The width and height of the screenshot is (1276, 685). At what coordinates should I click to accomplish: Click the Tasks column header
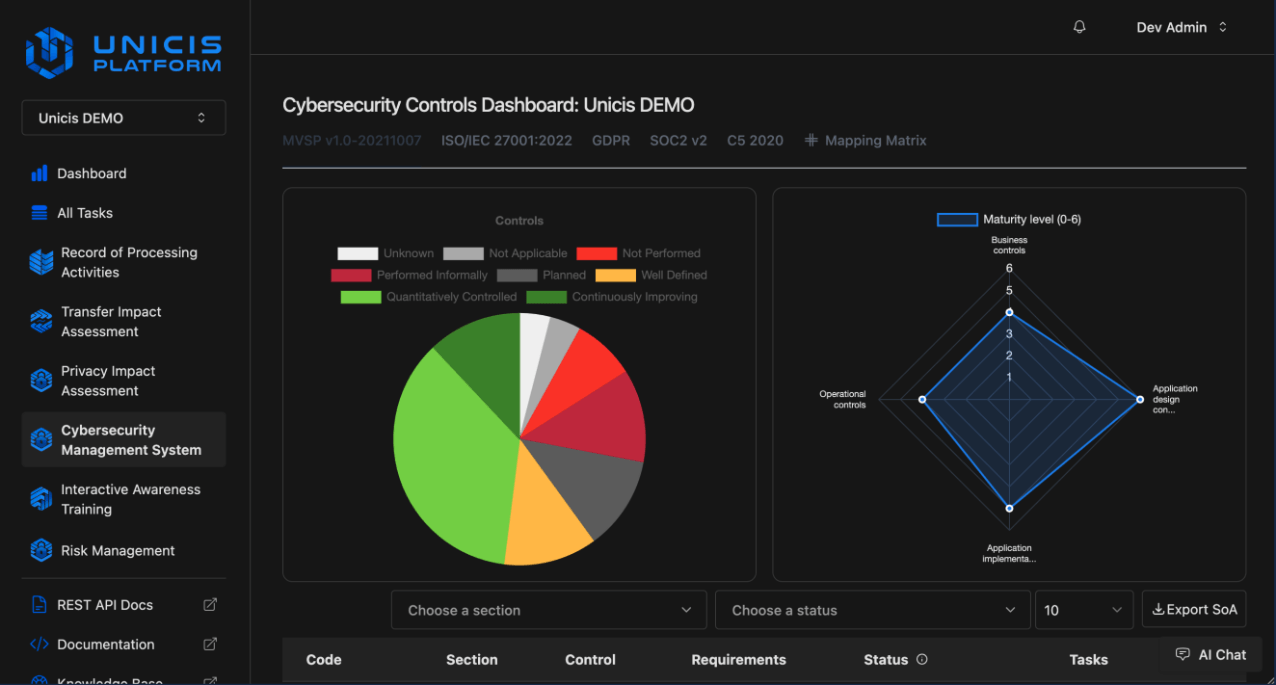pyautogui.click(x=1088, y=660)
